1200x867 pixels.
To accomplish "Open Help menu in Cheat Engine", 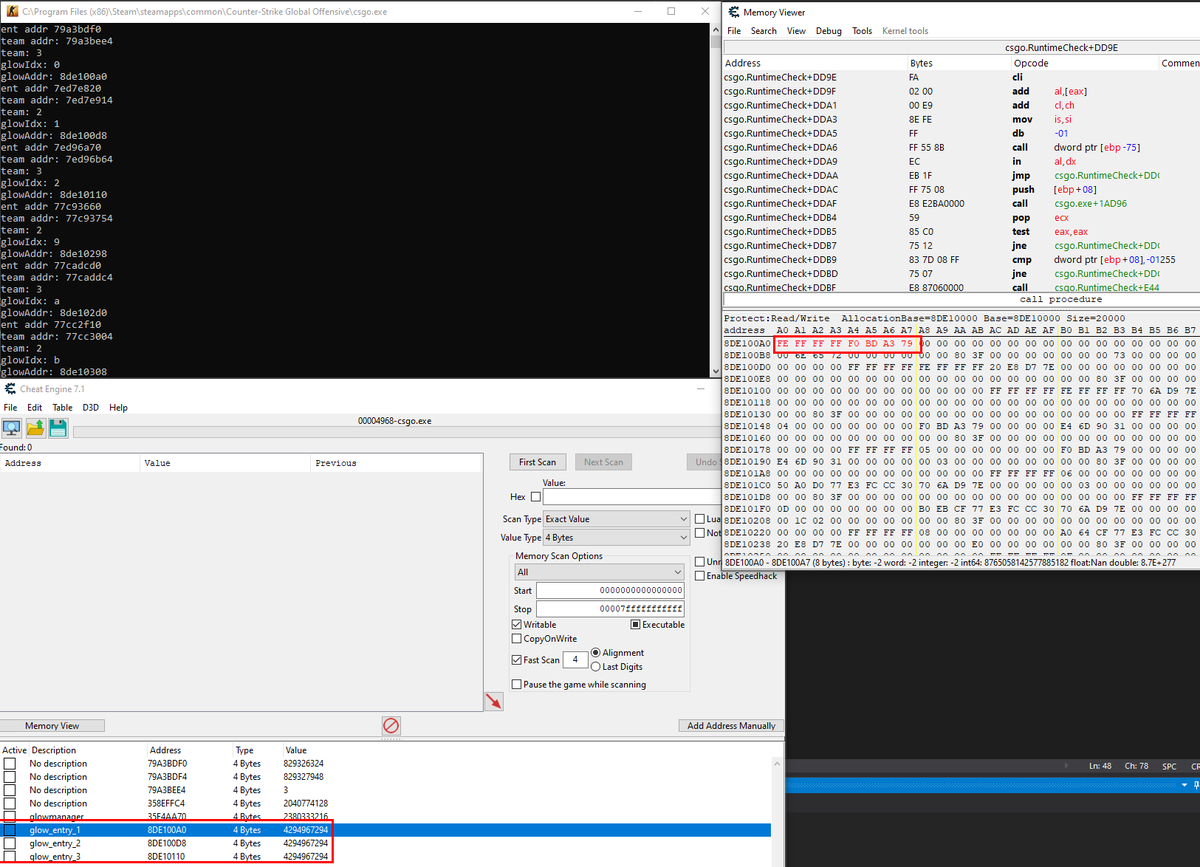I will click(x=118, y=407).
